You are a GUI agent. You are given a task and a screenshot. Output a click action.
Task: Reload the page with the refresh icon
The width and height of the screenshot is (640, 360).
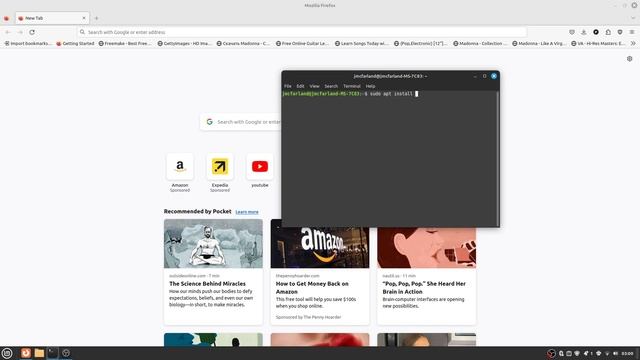click(x=32, y=32)
